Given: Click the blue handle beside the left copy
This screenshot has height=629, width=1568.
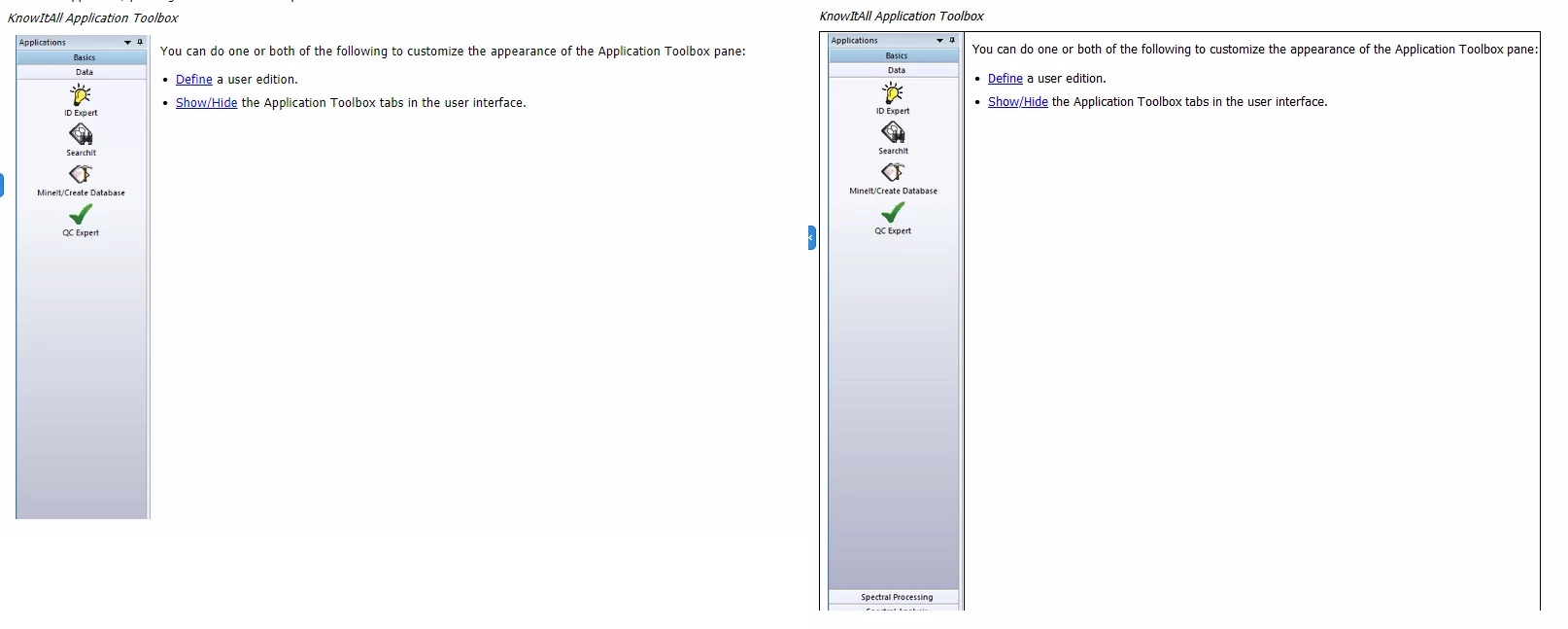Looking at the screenshot, I should (x=2, y=185).
